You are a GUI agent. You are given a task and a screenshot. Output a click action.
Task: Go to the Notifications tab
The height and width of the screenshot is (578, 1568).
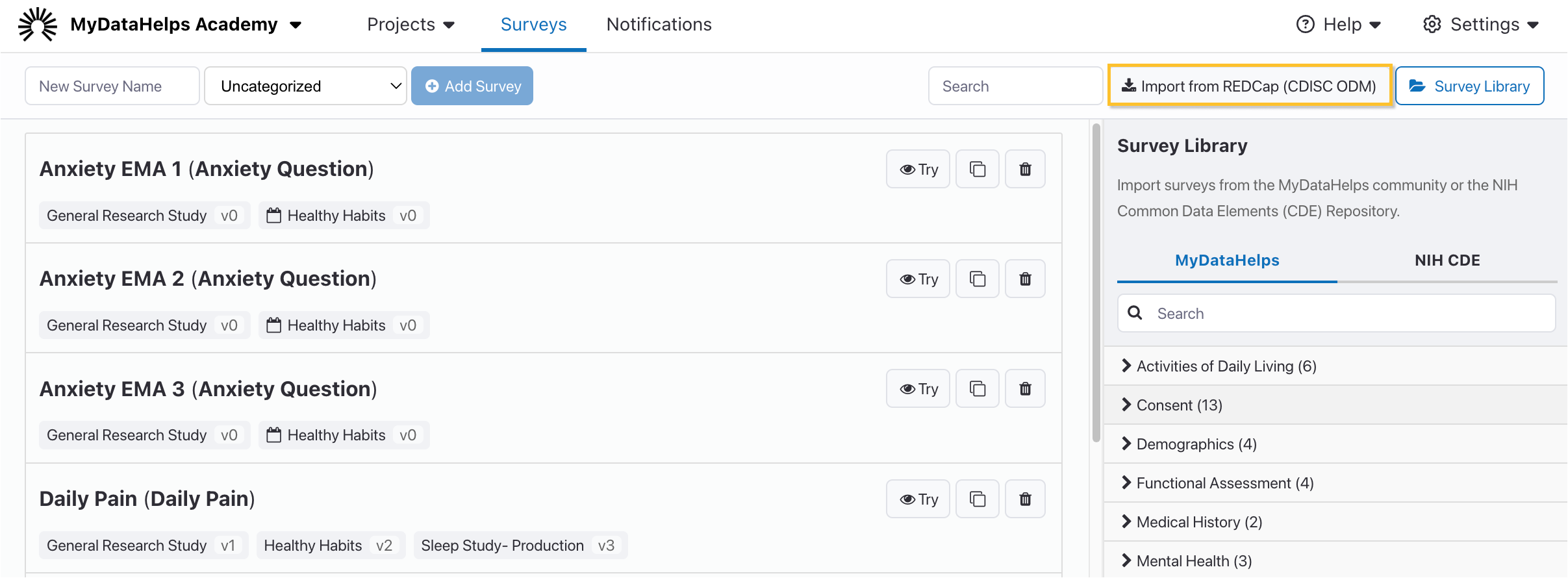coord(659,25)
